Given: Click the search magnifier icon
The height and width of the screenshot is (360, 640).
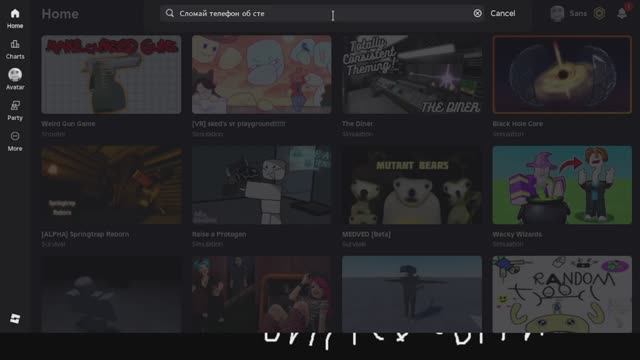Looking at the screenshot, I should [x=169, y=13].
